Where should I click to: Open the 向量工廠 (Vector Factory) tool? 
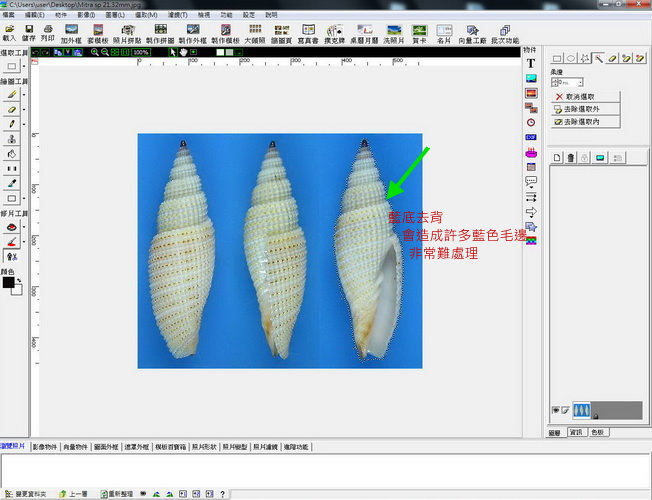474,32
